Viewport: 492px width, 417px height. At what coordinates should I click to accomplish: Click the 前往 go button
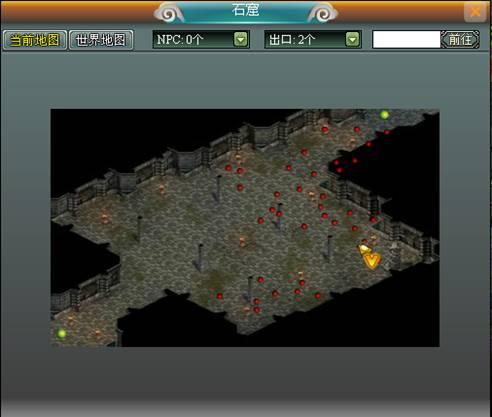(x=460, y=40)
